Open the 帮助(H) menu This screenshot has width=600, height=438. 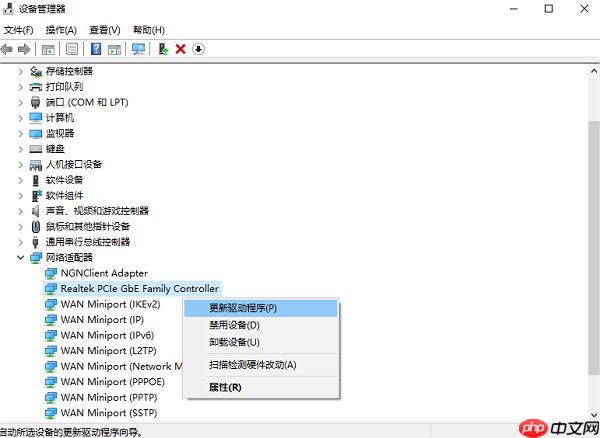(x=149, y=30)
